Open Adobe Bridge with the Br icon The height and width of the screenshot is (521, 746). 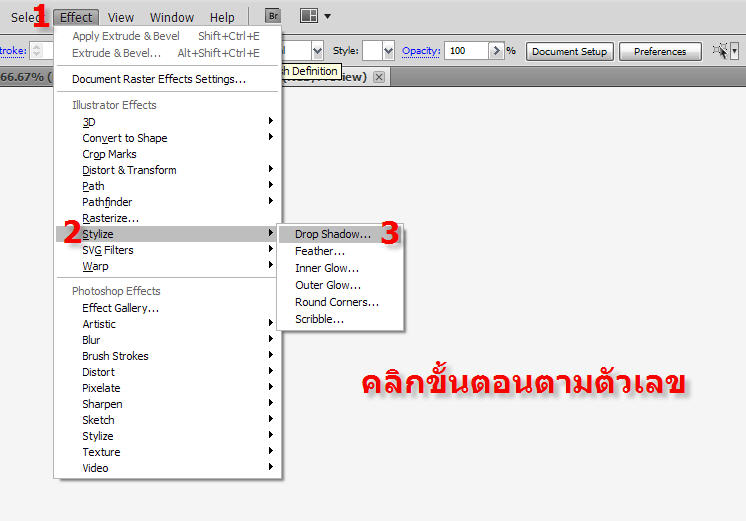(x=273, y=16)
